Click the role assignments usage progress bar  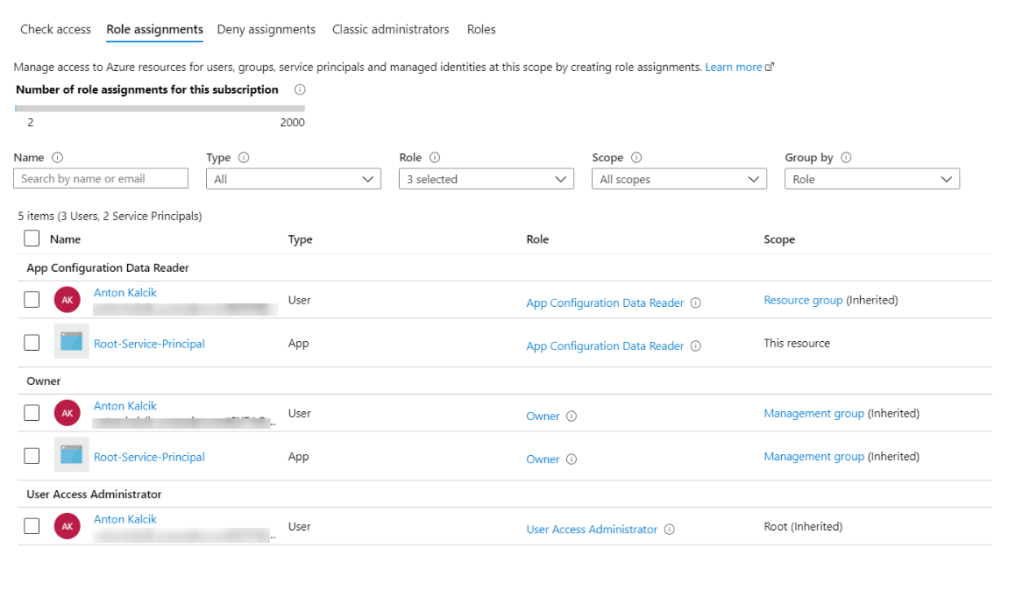point(160,108)
